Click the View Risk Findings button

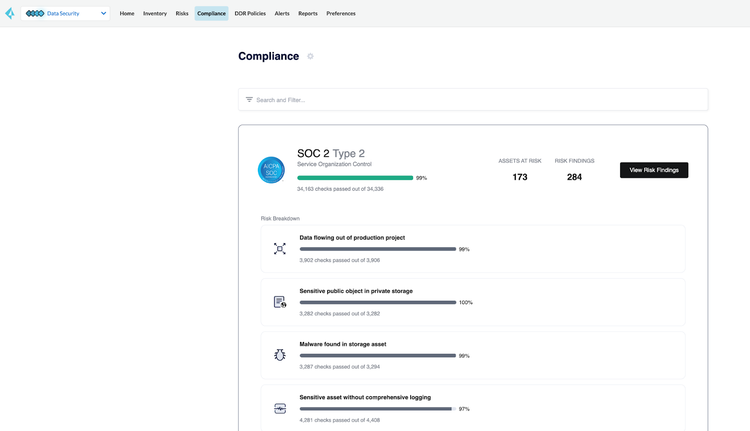[654, 170]
